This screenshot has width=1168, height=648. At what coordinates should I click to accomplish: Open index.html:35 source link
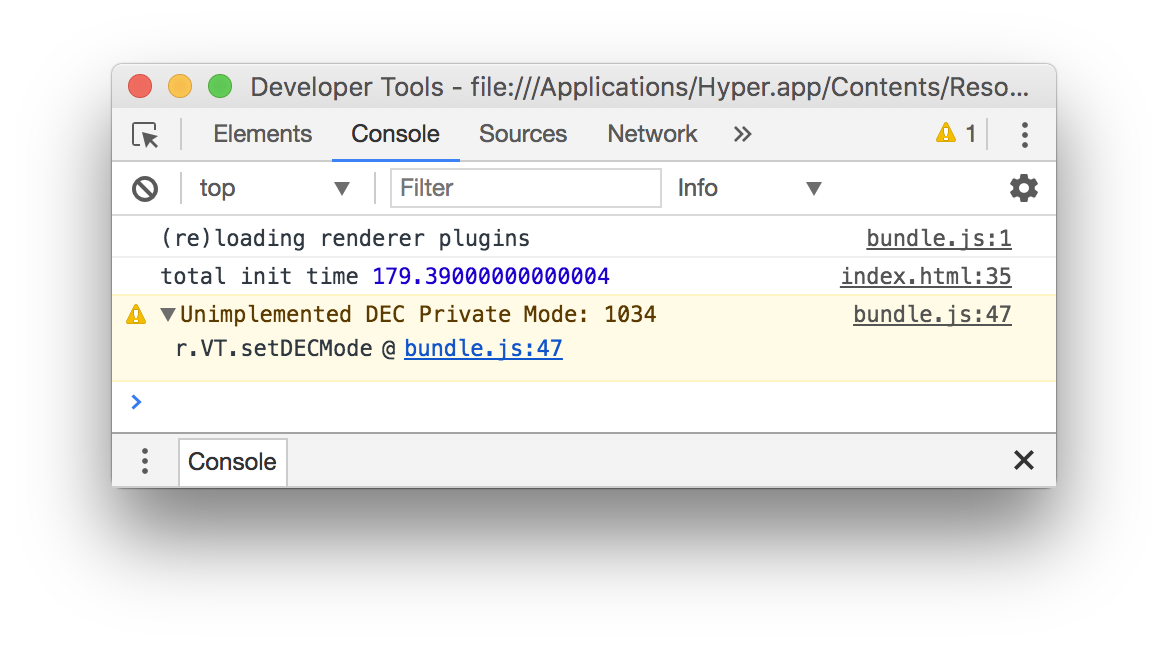(925, 276)
